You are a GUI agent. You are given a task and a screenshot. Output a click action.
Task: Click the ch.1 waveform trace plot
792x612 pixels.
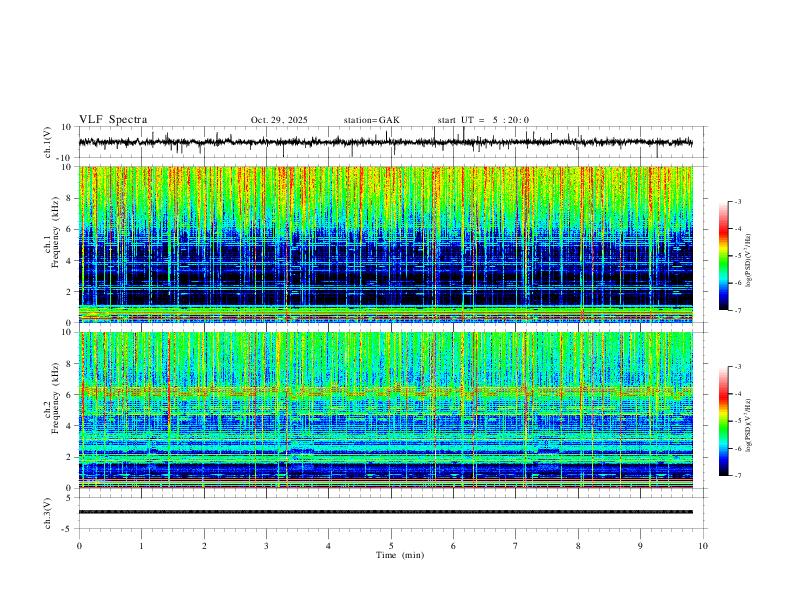(x=385, y=142)
